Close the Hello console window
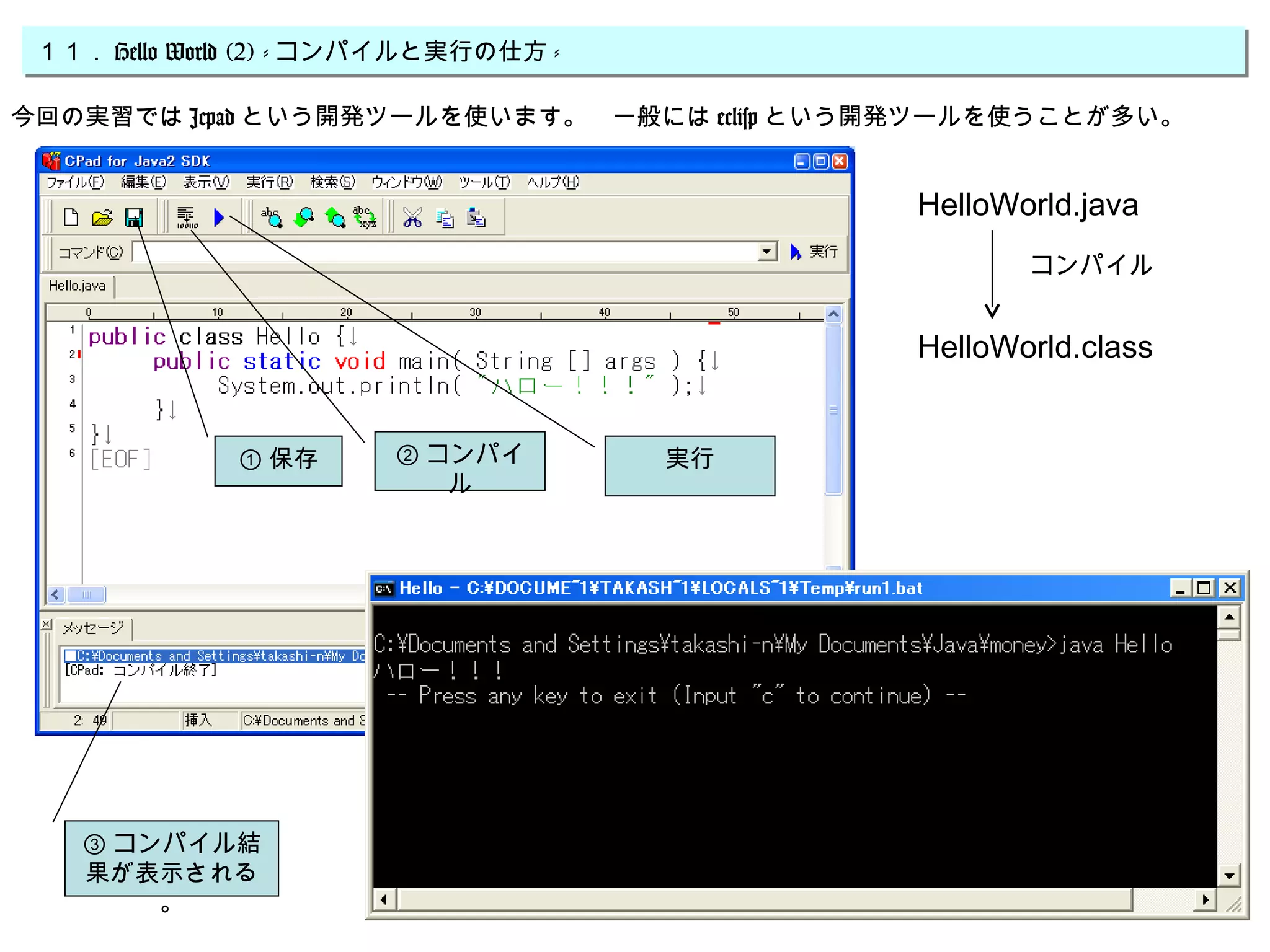Image resolution: width=1270 pixels, height=952 pixels. (1230, 588)
